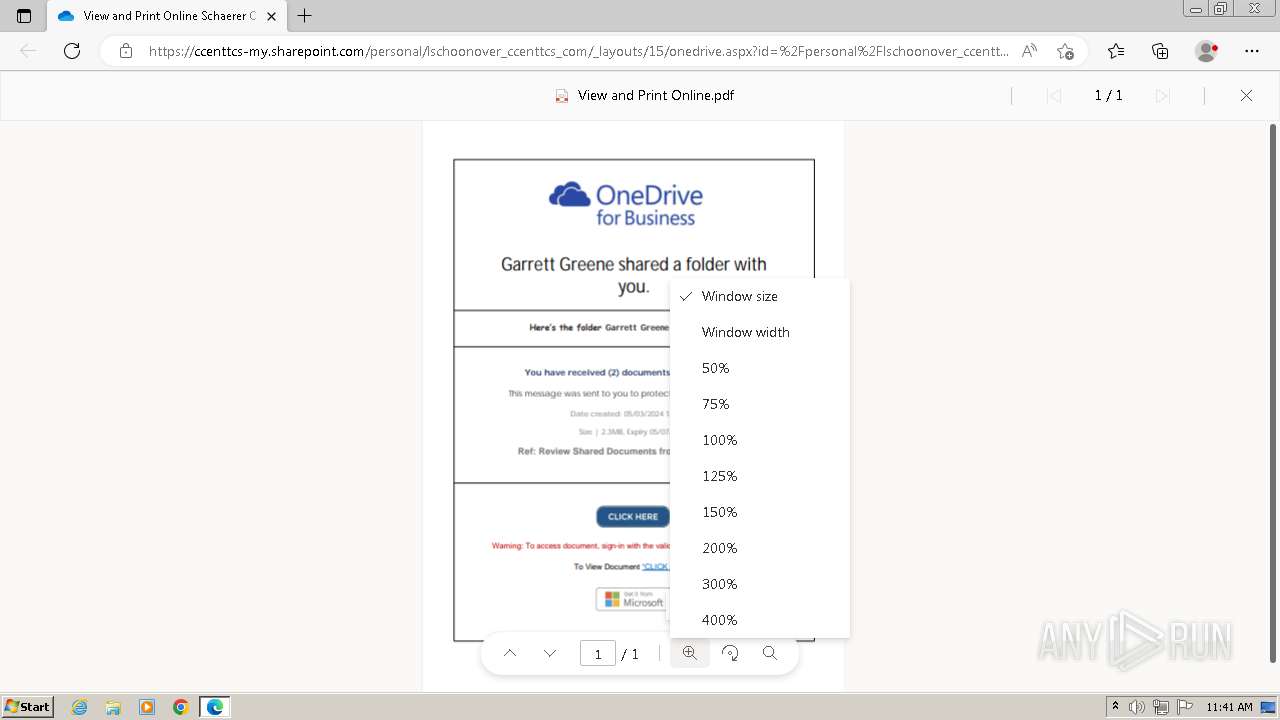
Task: Go back in browser
Action: (28, 51)
